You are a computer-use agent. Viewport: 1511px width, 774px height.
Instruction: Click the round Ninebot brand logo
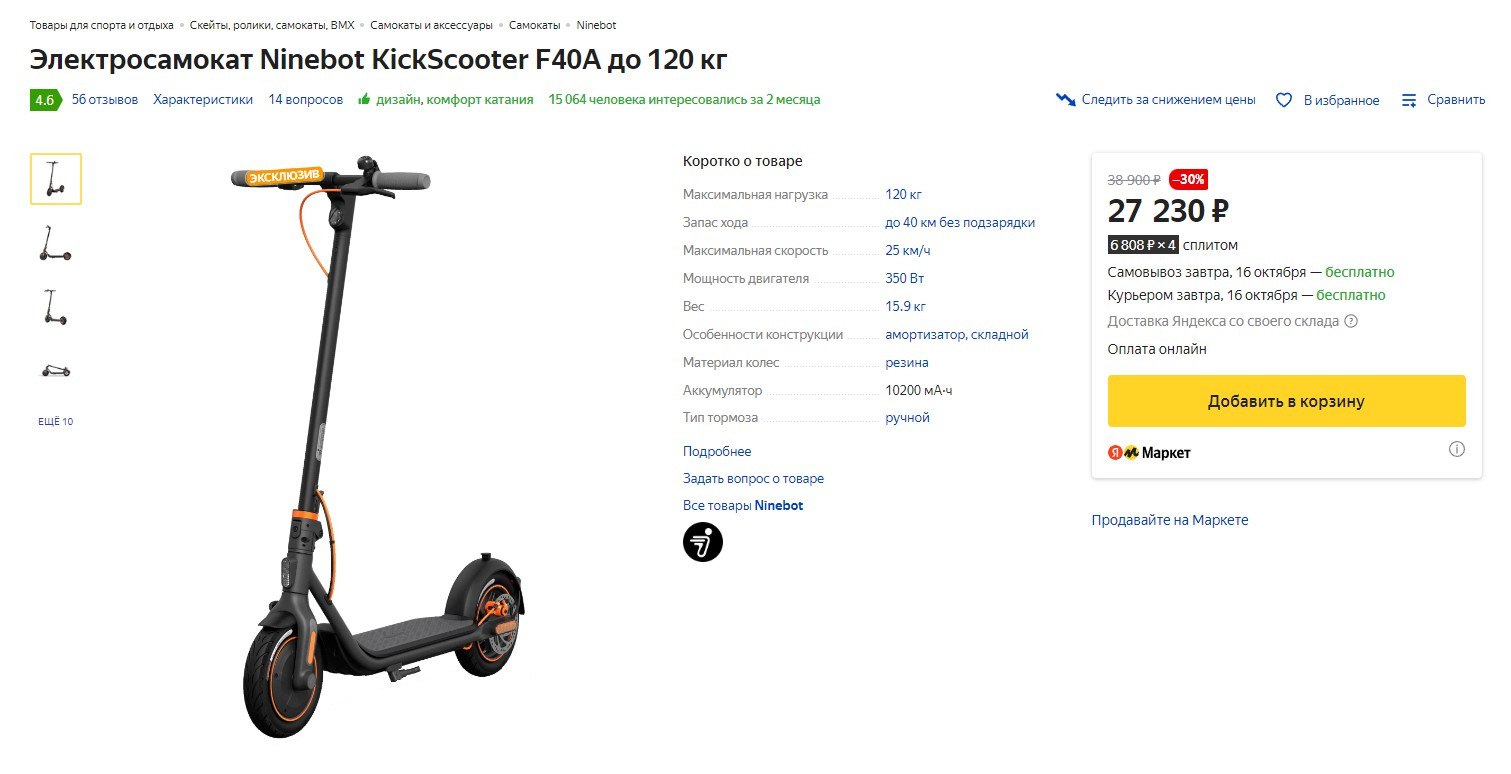pos(702,542)
